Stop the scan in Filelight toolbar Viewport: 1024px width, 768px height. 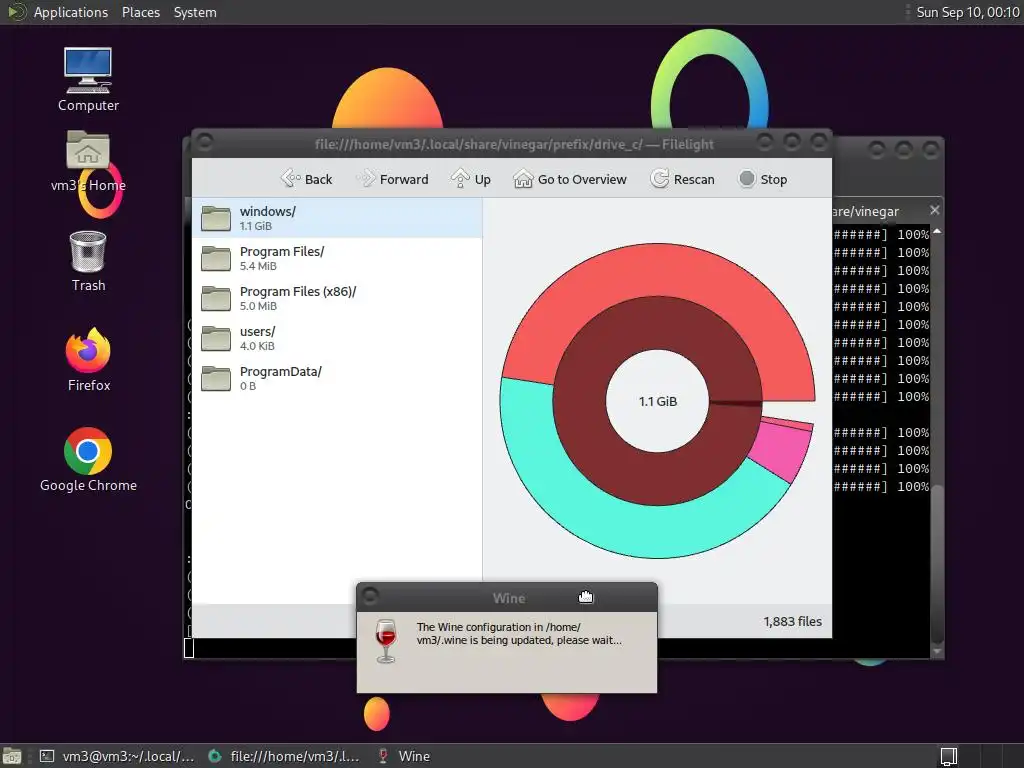pyautogui.click(x=762, y=179)
